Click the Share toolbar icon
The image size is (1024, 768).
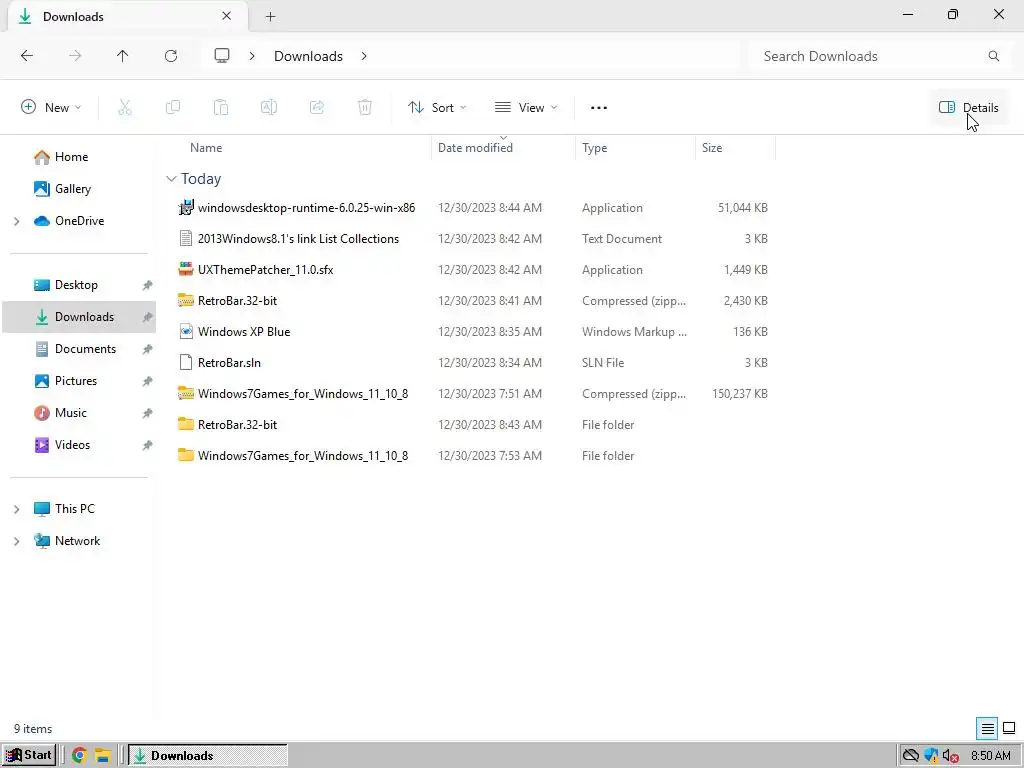[317, 108]
